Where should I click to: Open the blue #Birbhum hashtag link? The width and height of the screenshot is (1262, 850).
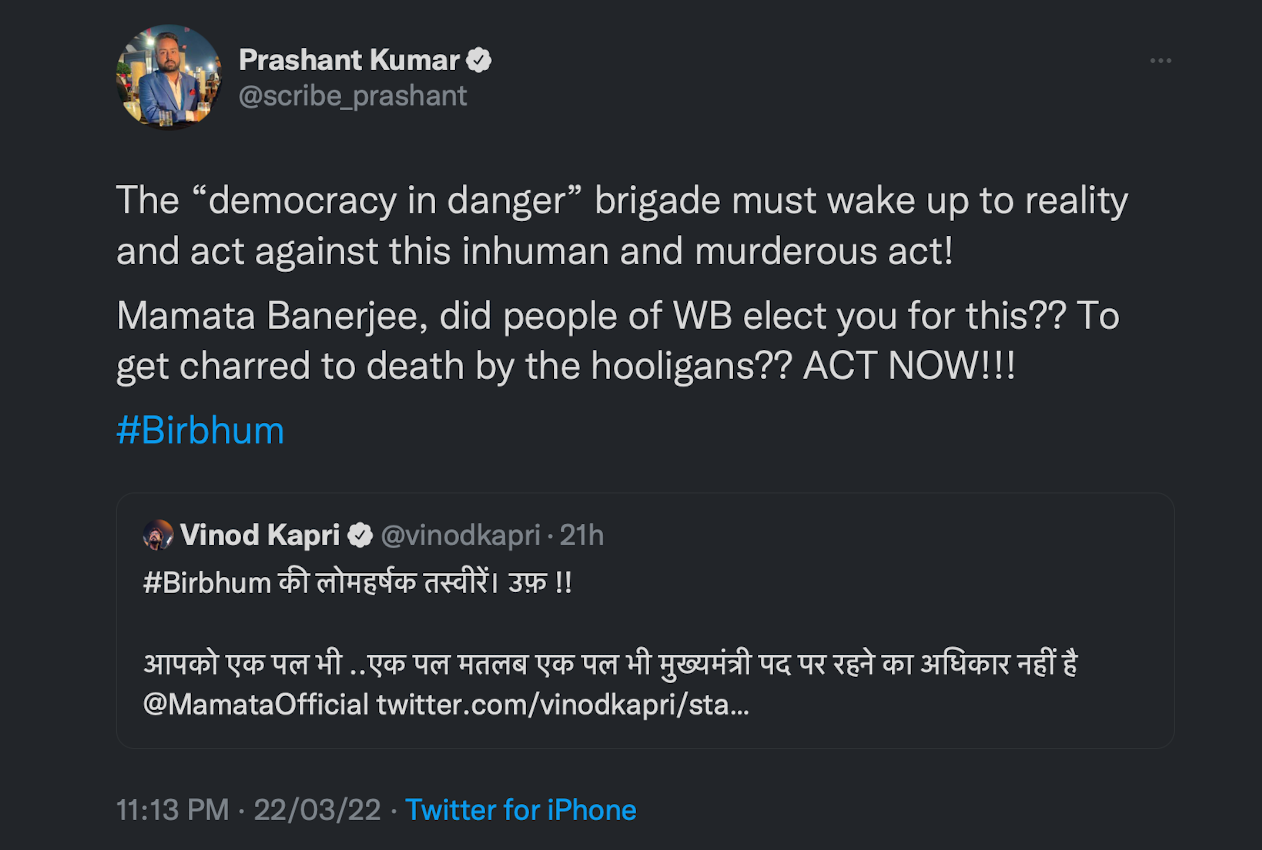tap(200, 430)
